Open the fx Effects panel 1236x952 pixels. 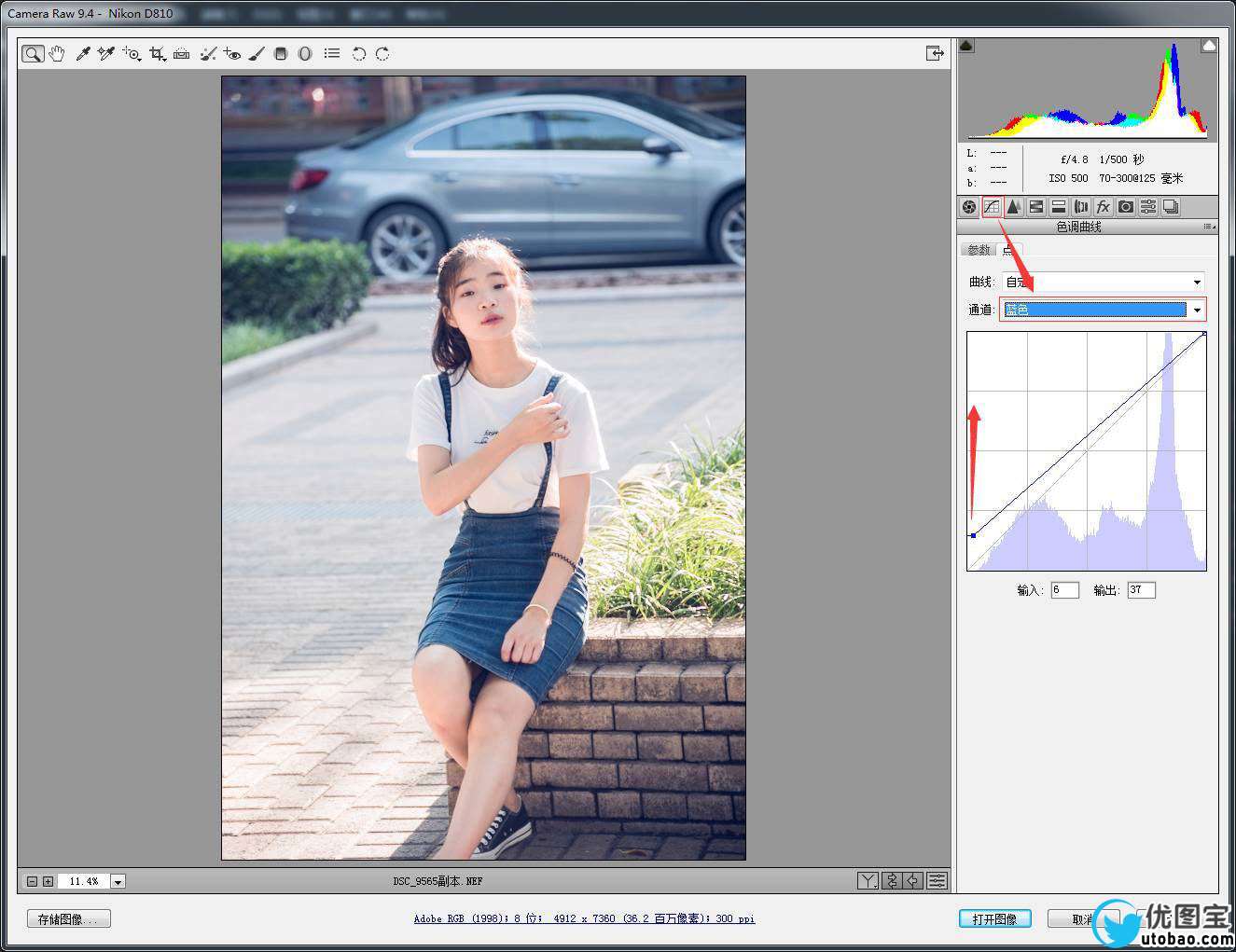click(1103, 207)
